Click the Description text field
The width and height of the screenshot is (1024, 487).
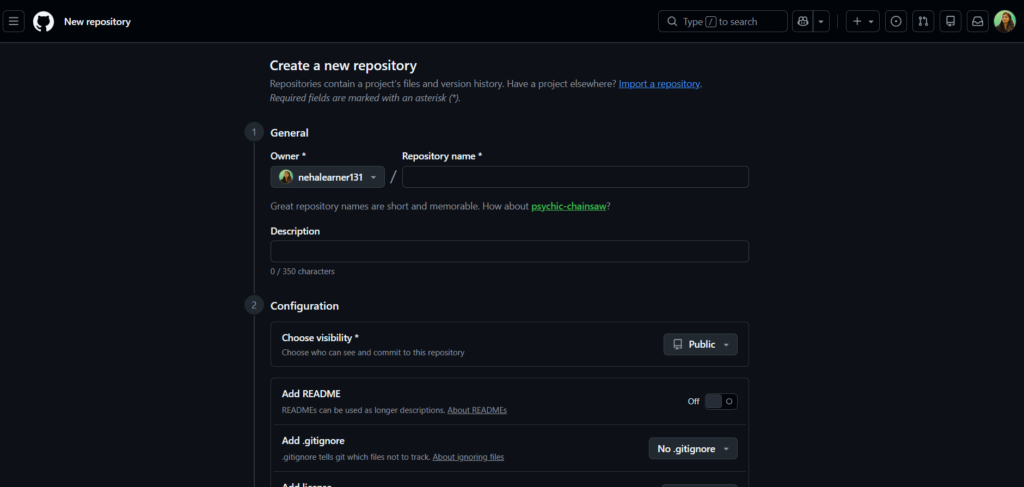(x=509, y=251)
